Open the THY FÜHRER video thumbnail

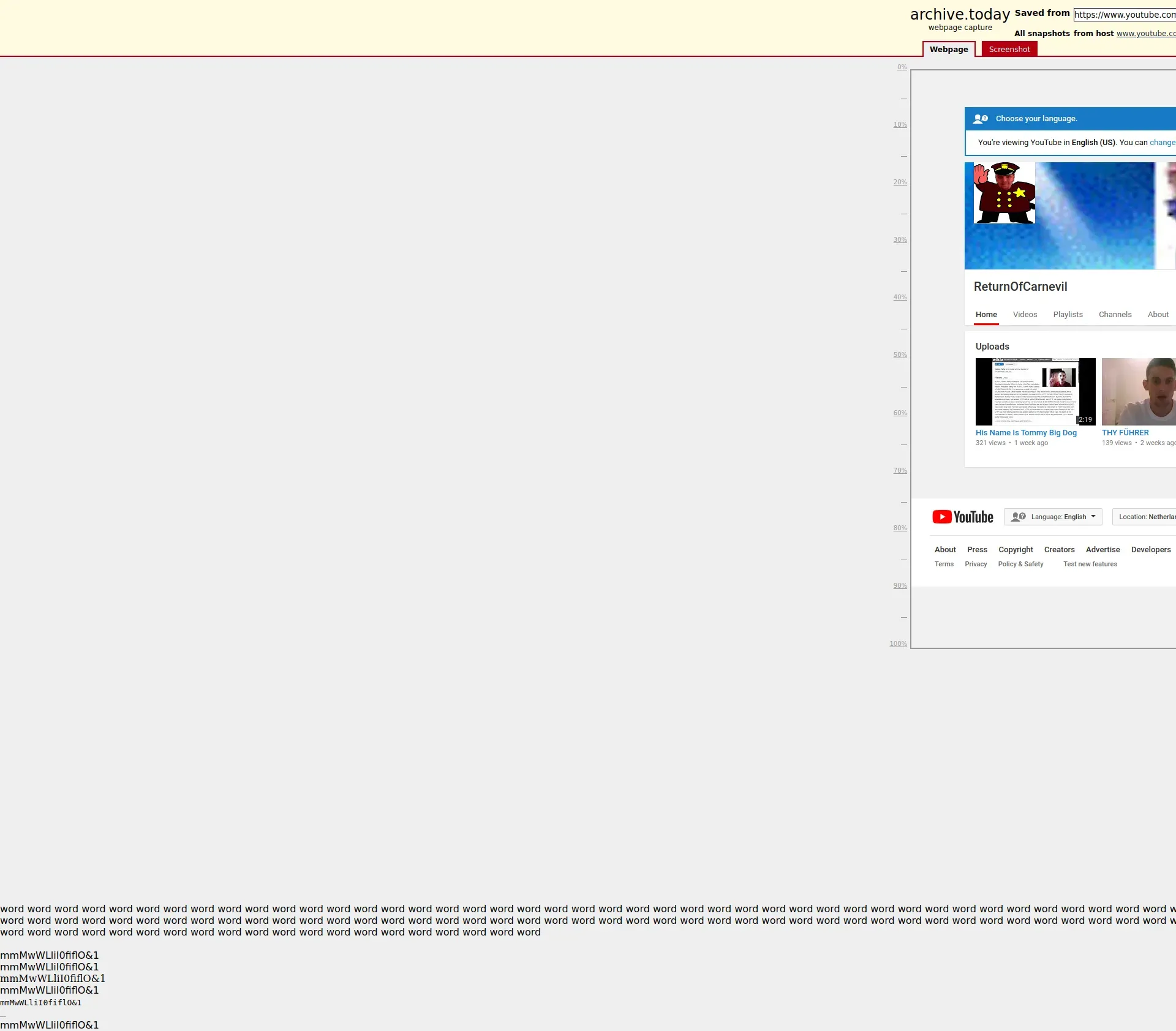tap(1138, 391)
